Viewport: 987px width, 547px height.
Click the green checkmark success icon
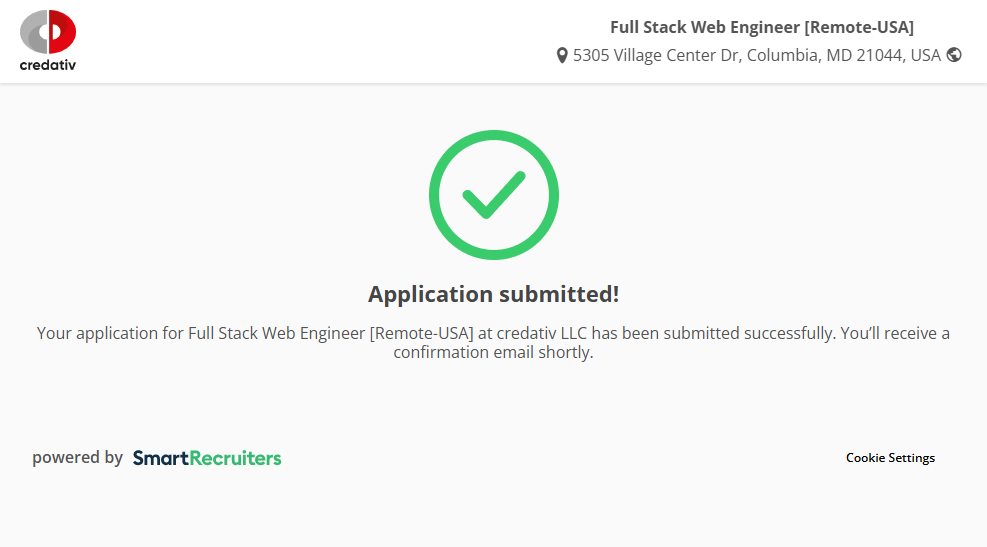[x=494, y=195]
